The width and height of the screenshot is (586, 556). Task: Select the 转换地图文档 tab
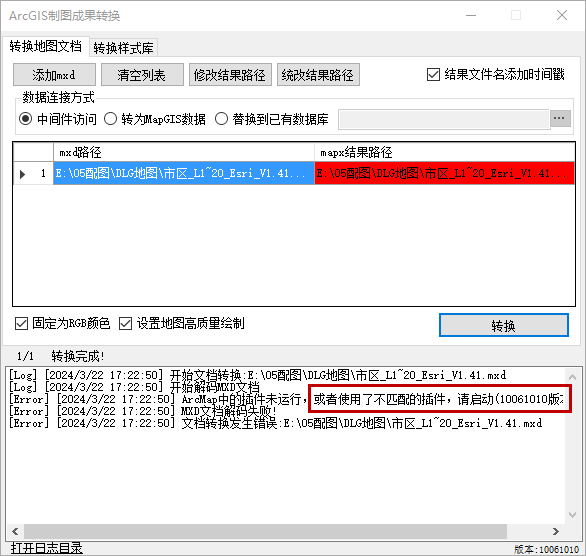pos(46,46)
